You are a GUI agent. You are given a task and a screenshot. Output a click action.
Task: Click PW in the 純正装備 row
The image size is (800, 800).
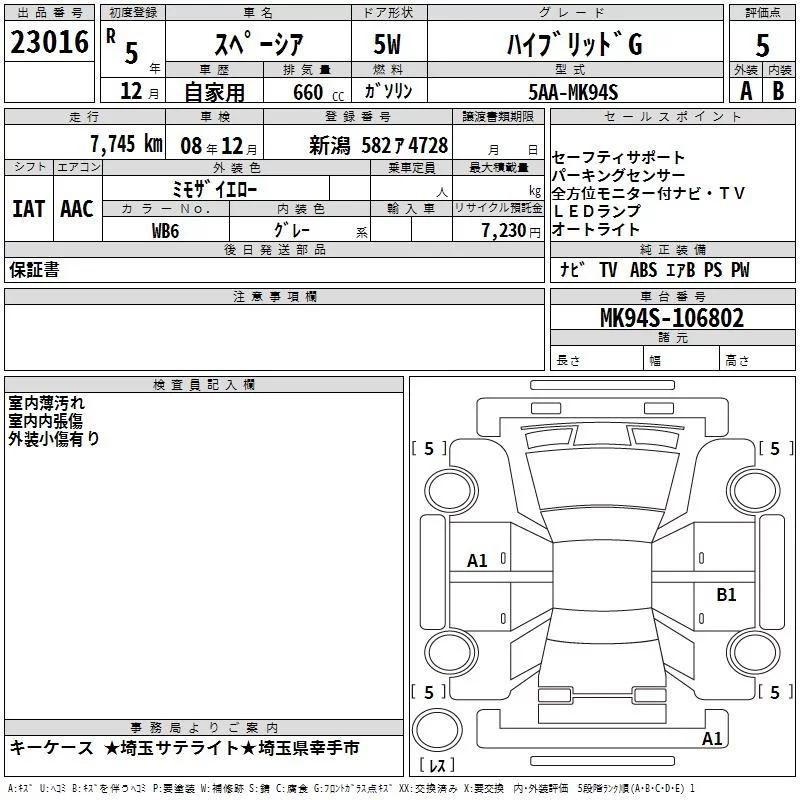[740, 270]
